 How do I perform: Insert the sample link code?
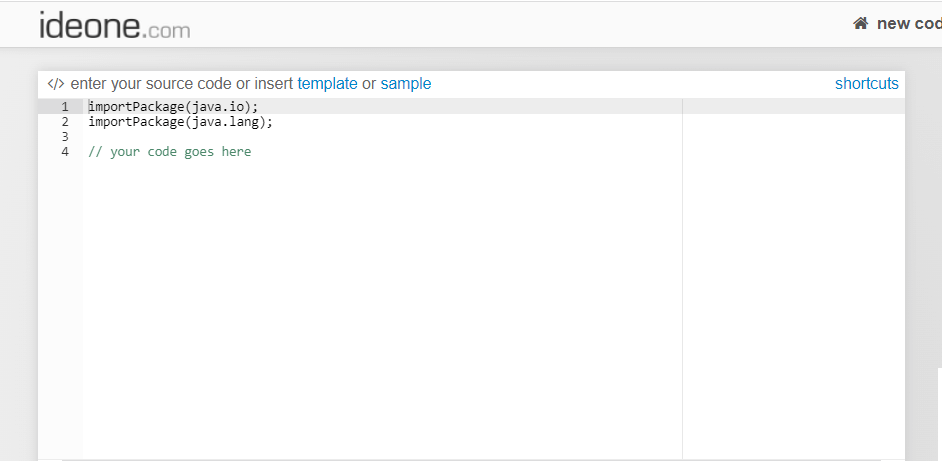pyautogui.click(x=406, y=84)
